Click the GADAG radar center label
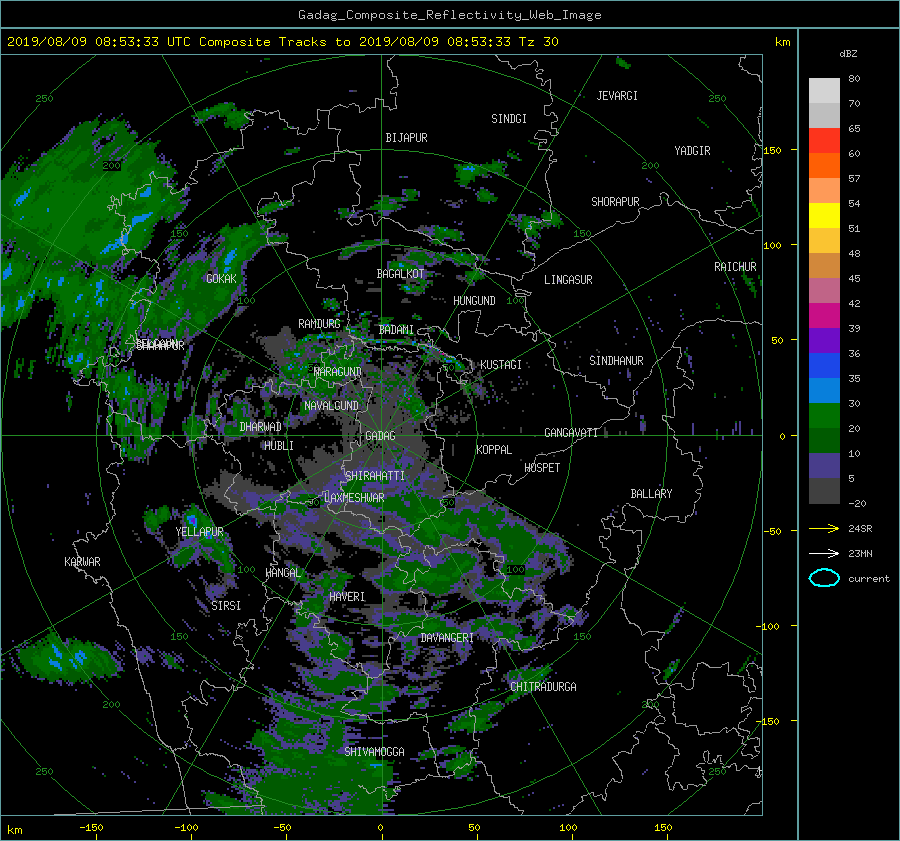Screen dimensions: 900x841 pyautogui.click(x=380, y=436)
